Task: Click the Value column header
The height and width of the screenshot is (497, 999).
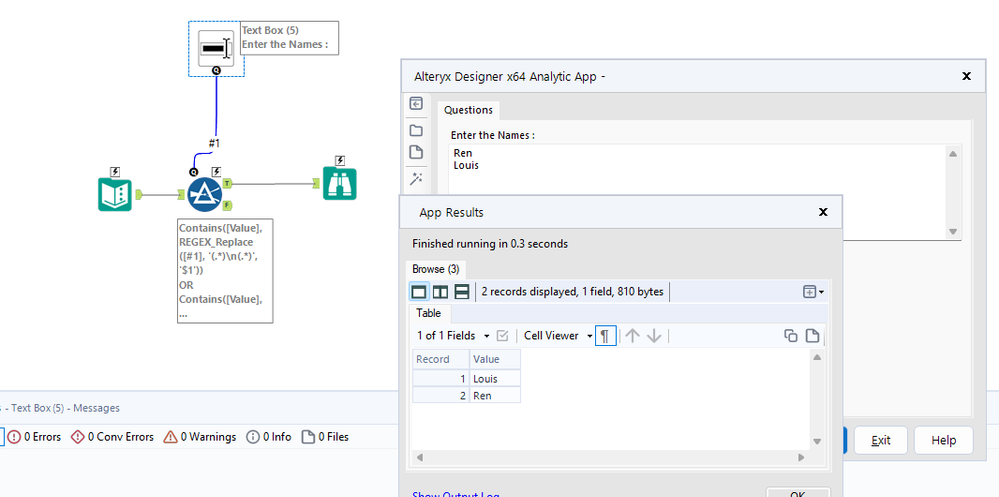Action: [x=495, y=359]
